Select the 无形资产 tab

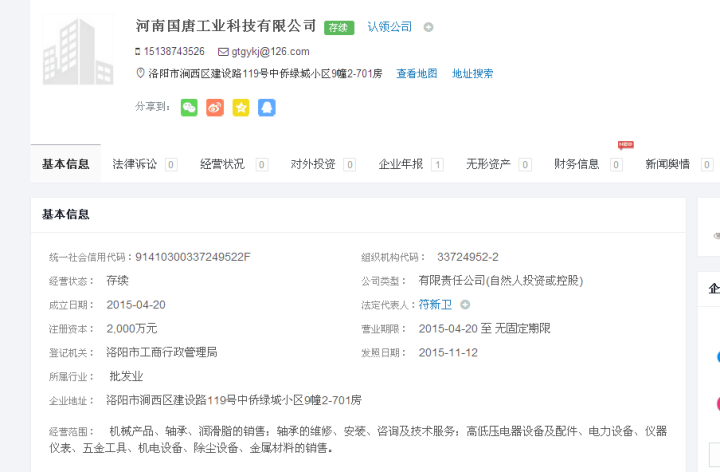point(488,164)
